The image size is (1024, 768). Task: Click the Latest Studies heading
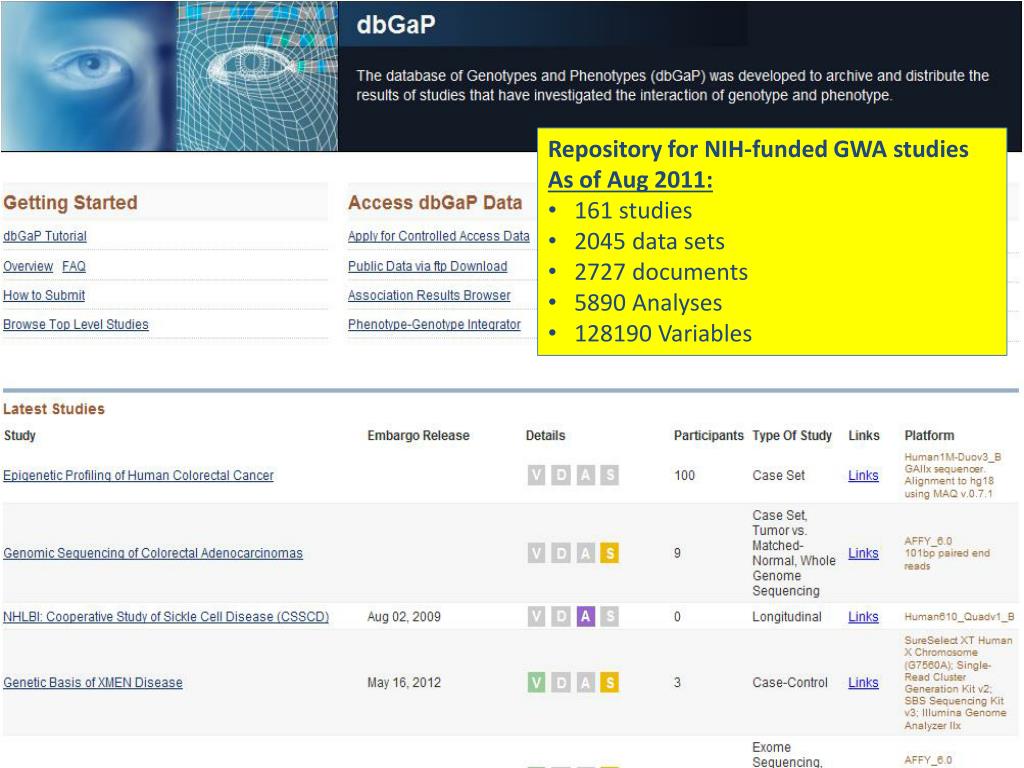pyautogui.click(x=54, y=409)
